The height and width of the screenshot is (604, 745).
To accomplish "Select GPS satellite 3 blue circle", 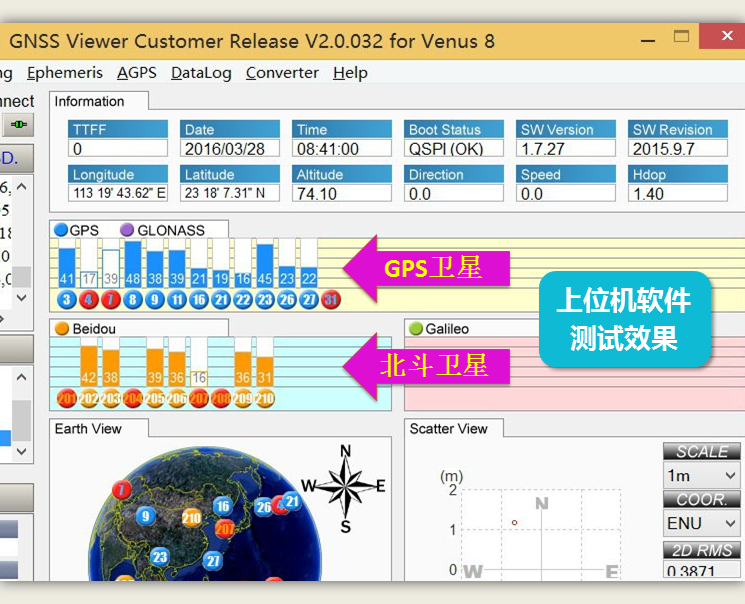I will click(67, 300).
